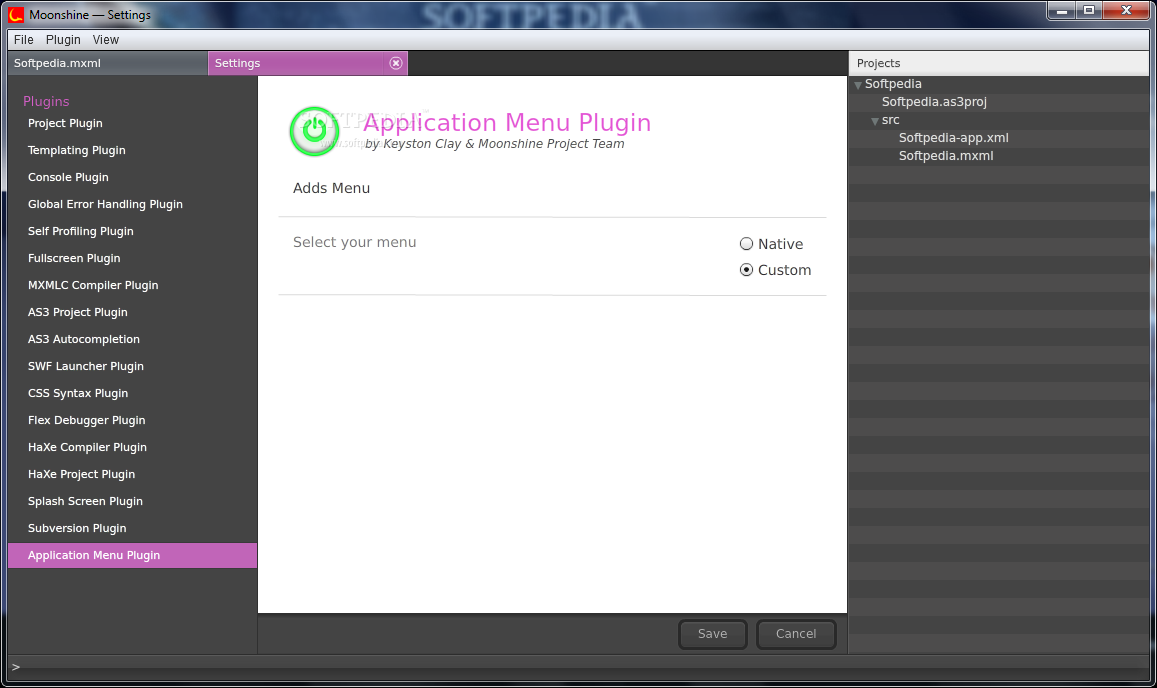Viewport: 1157px width, 688px height.
Task: Minimize the Moonshine window
Action: [1061, 10]
